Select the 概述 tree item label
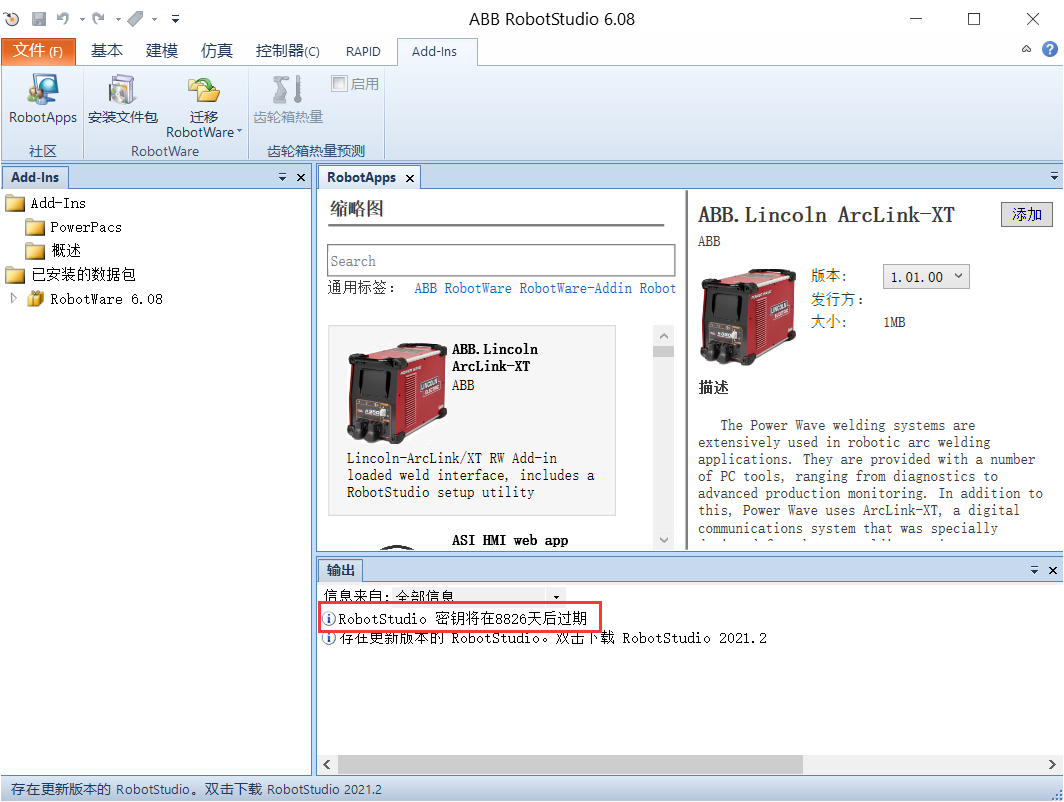1064x802 pixels. pos(66,251)
